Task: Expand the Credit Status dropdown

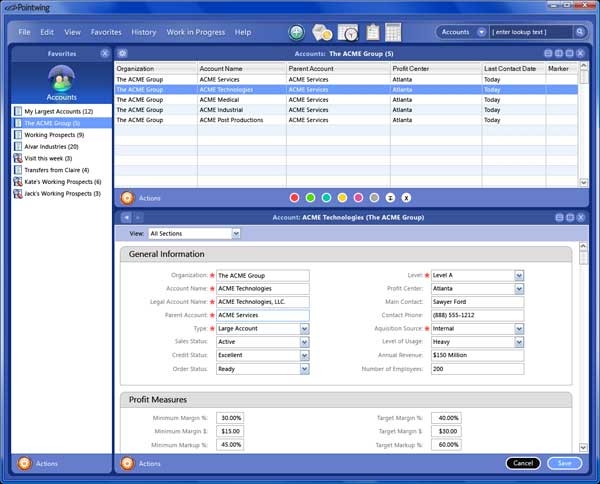Action: point(304,355)
